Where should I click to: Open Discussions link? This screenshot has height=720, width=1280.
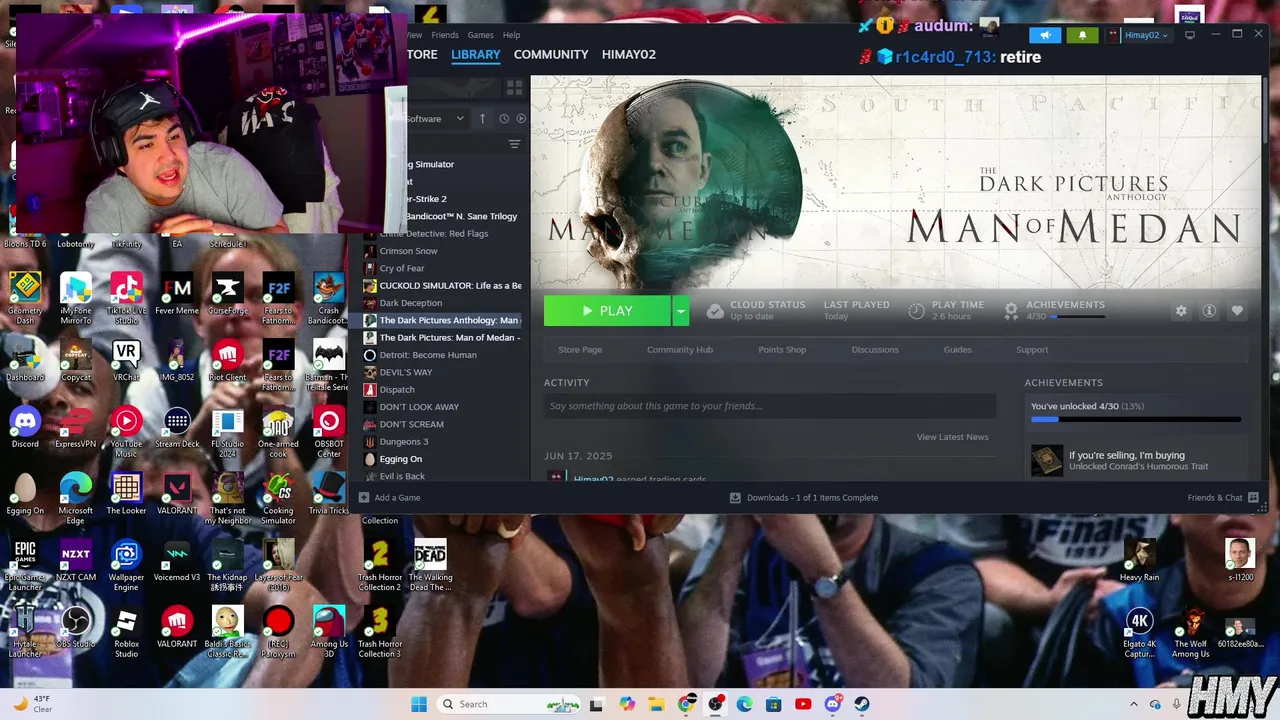875,349
